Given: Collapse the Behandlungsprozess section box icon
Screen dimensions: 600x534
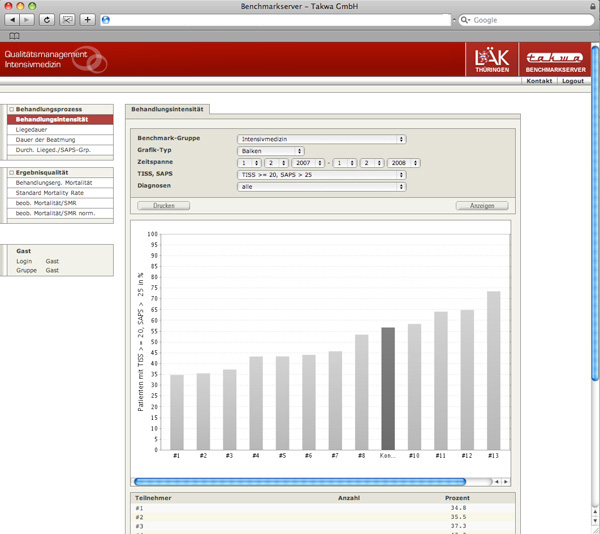Looking at the screenshot, I should 11,109.
